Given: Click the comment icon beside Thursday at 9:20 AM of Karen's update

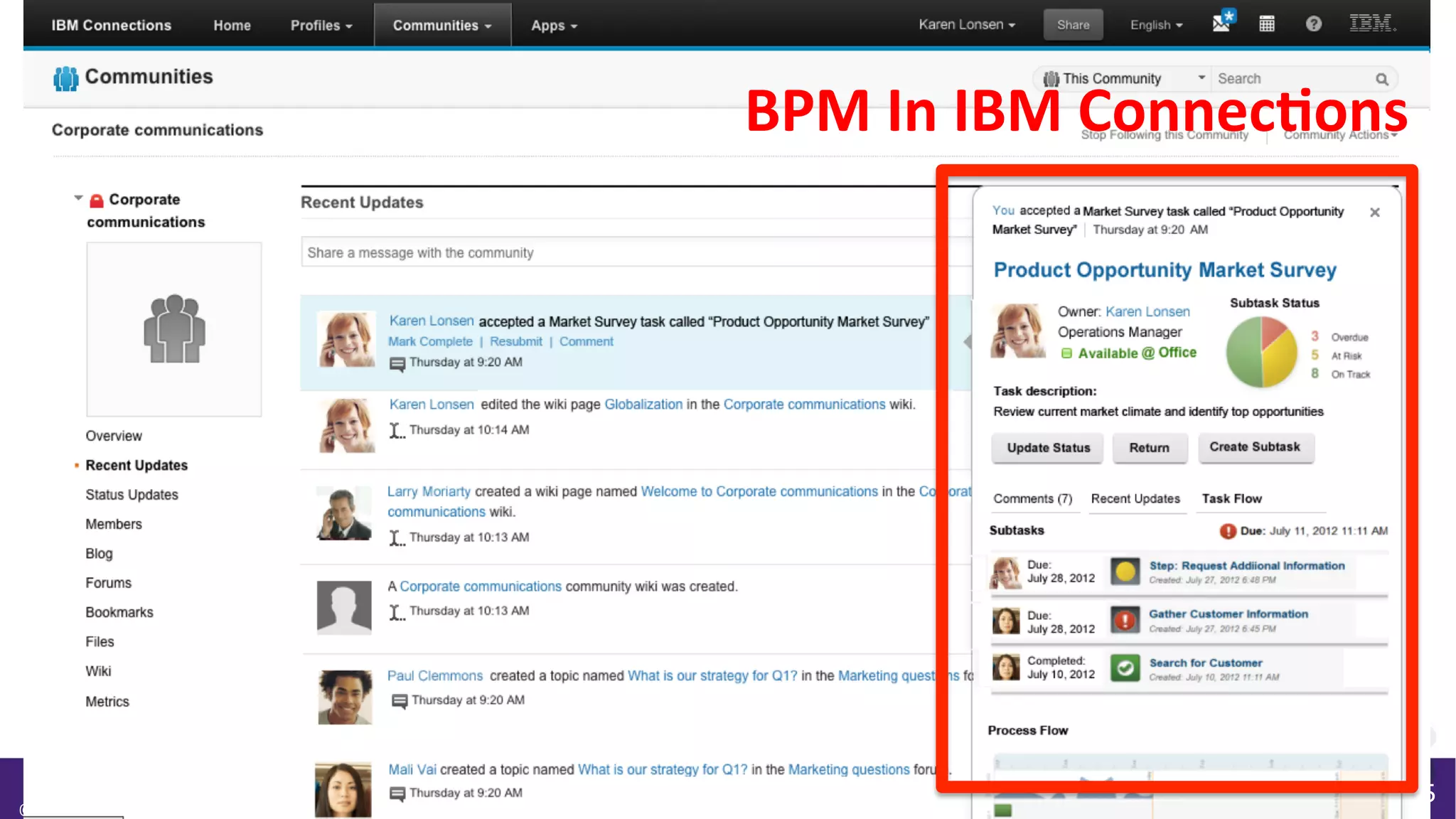Looking at the screenshot, I should [397, 364].
